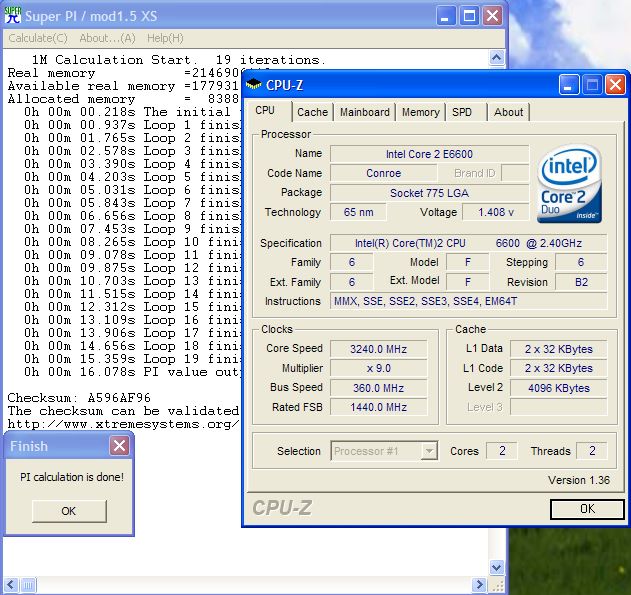Click the Stepping value field
631x595 pixels.
coord(581,262)
